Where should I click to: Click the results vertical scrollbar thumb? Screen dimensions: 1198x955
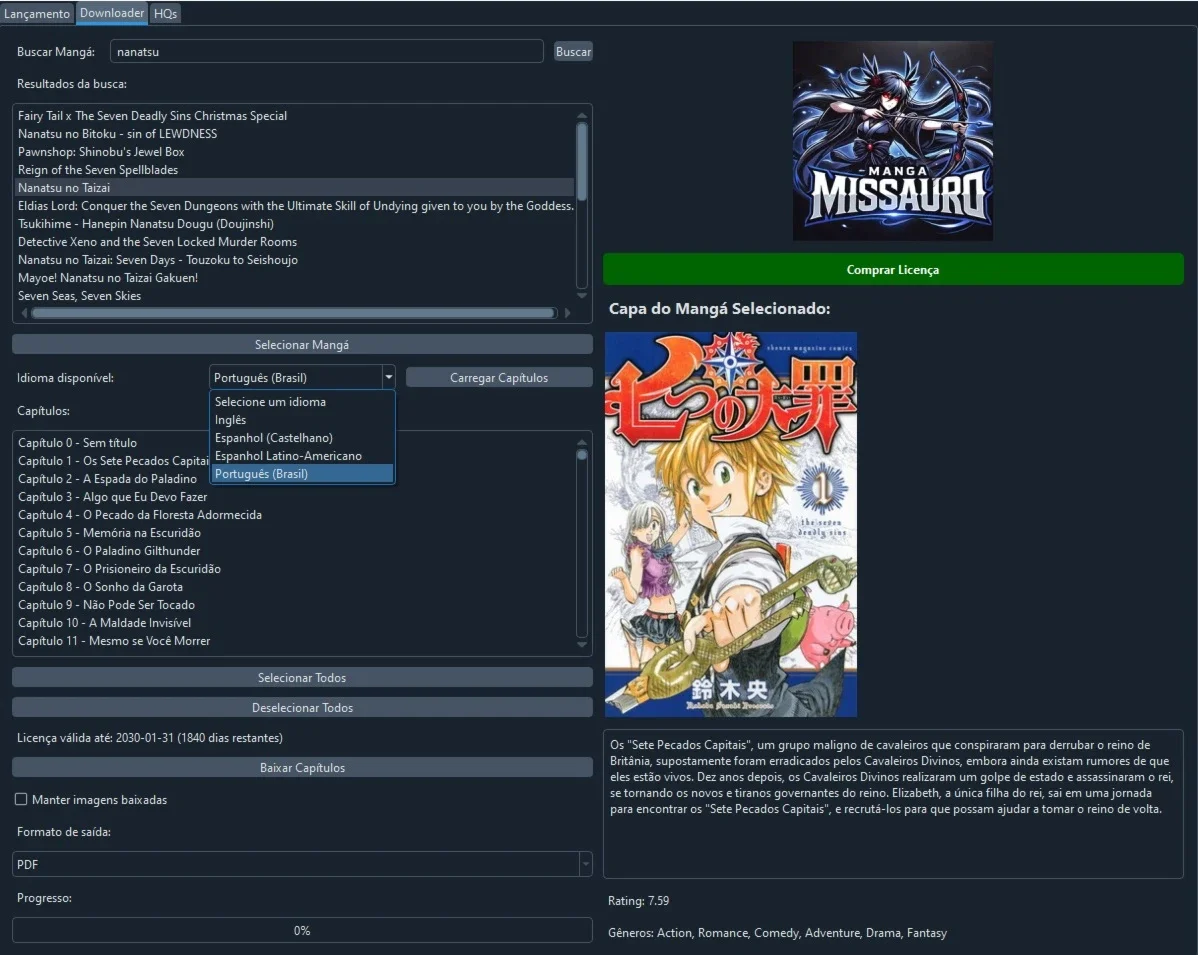[582, 161]
